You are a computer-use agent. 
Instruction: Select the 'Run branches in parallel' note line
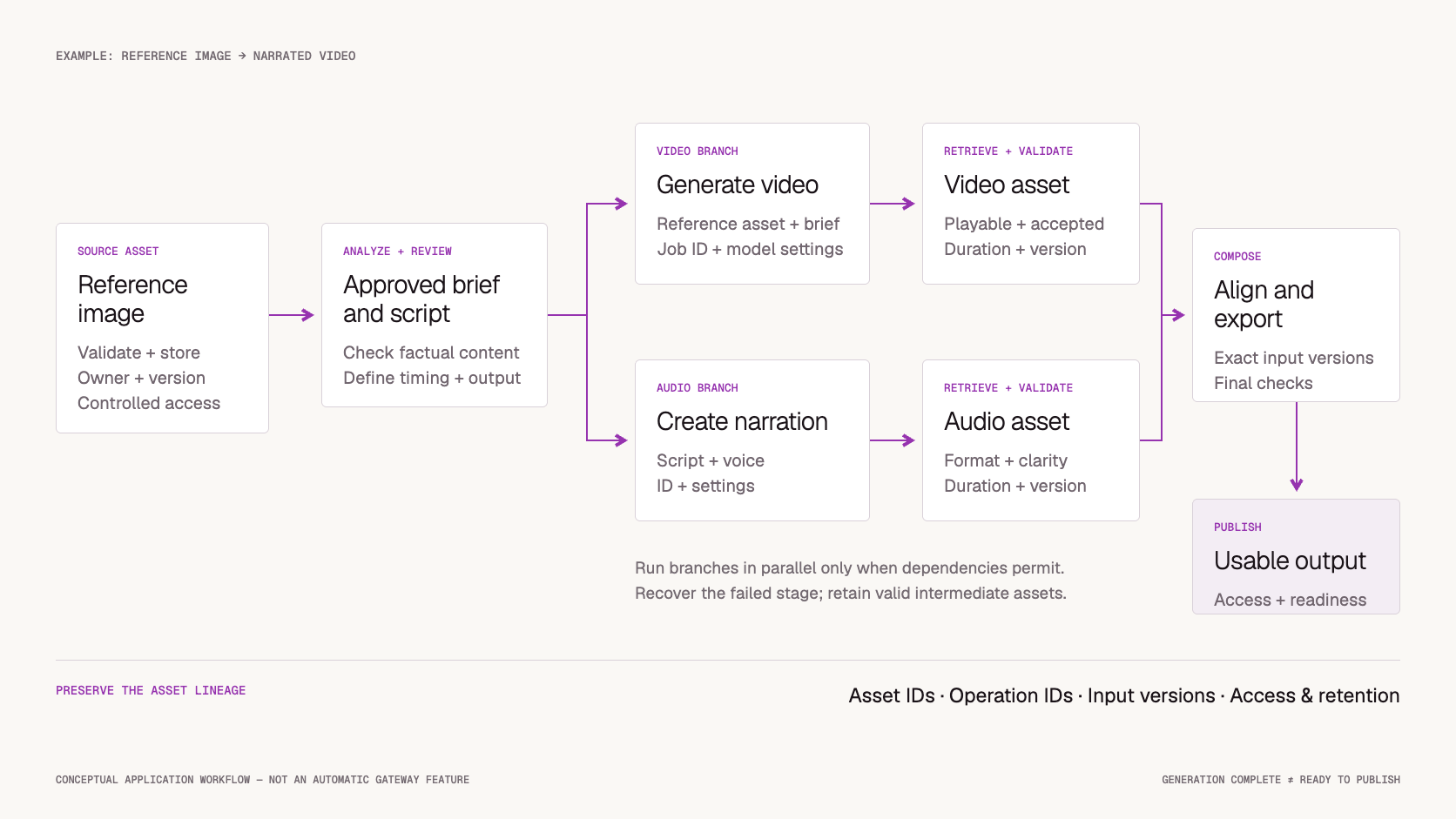(850, 567)
